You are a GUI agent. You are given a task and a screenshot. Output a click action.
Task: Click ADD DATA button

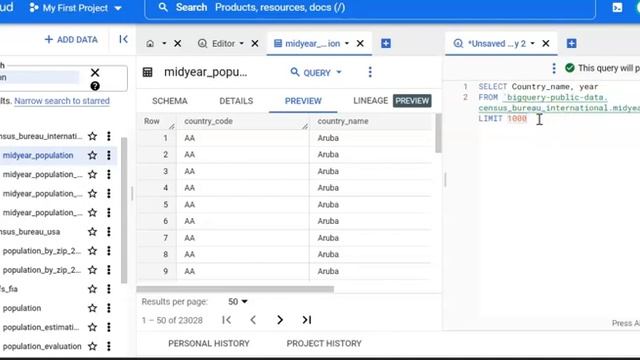(71, 40)
